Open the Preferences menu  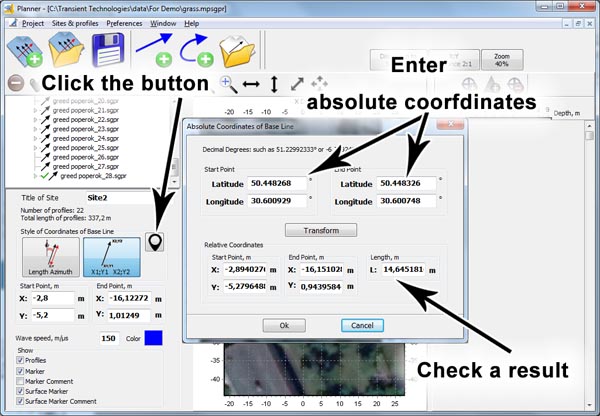(x=124, y=23)
